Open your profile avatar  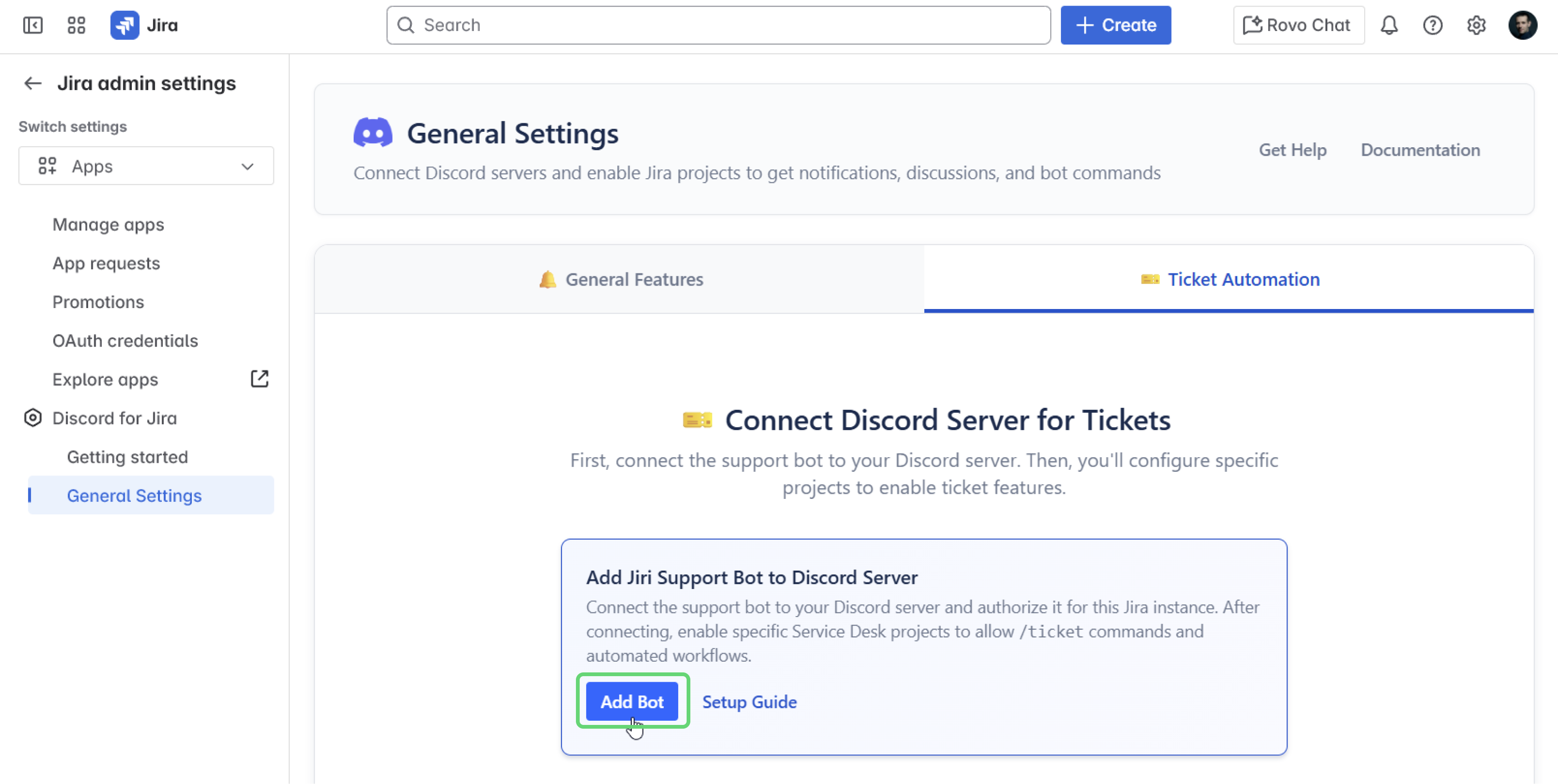click(x=1522, y=25)
